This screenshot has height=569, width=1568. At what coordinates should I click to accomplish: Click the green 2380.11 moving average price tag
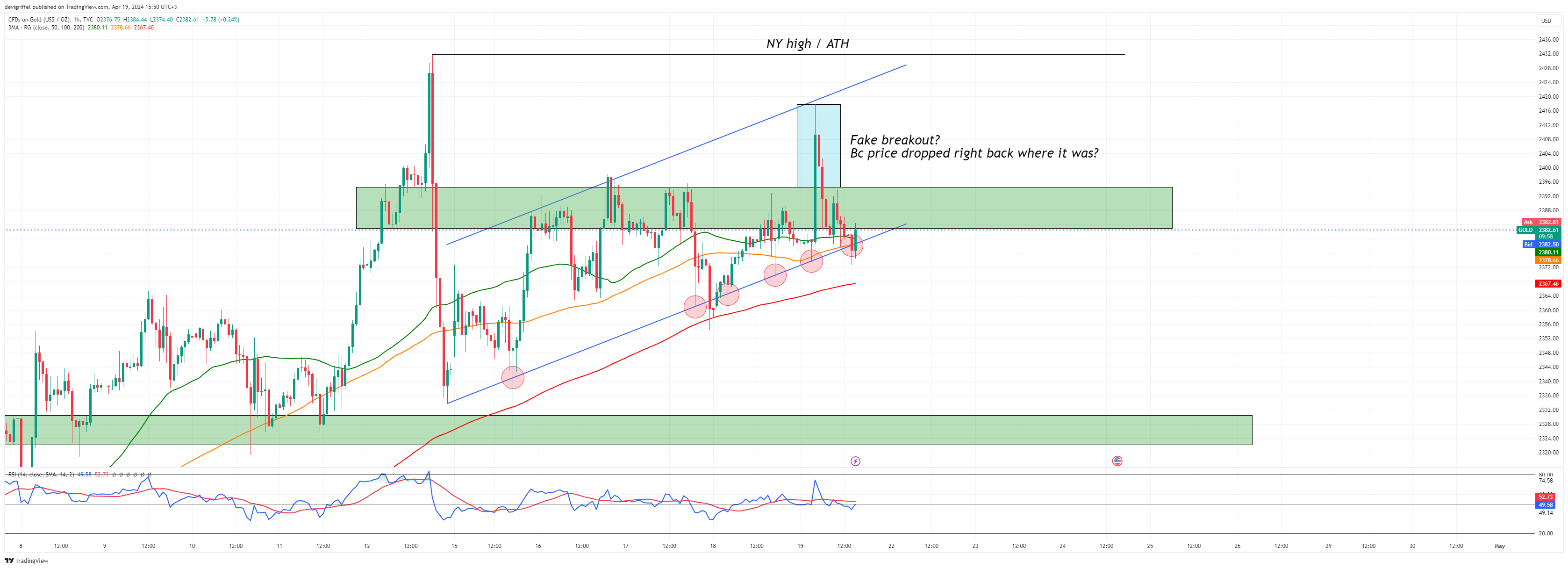click(1548, 252)
